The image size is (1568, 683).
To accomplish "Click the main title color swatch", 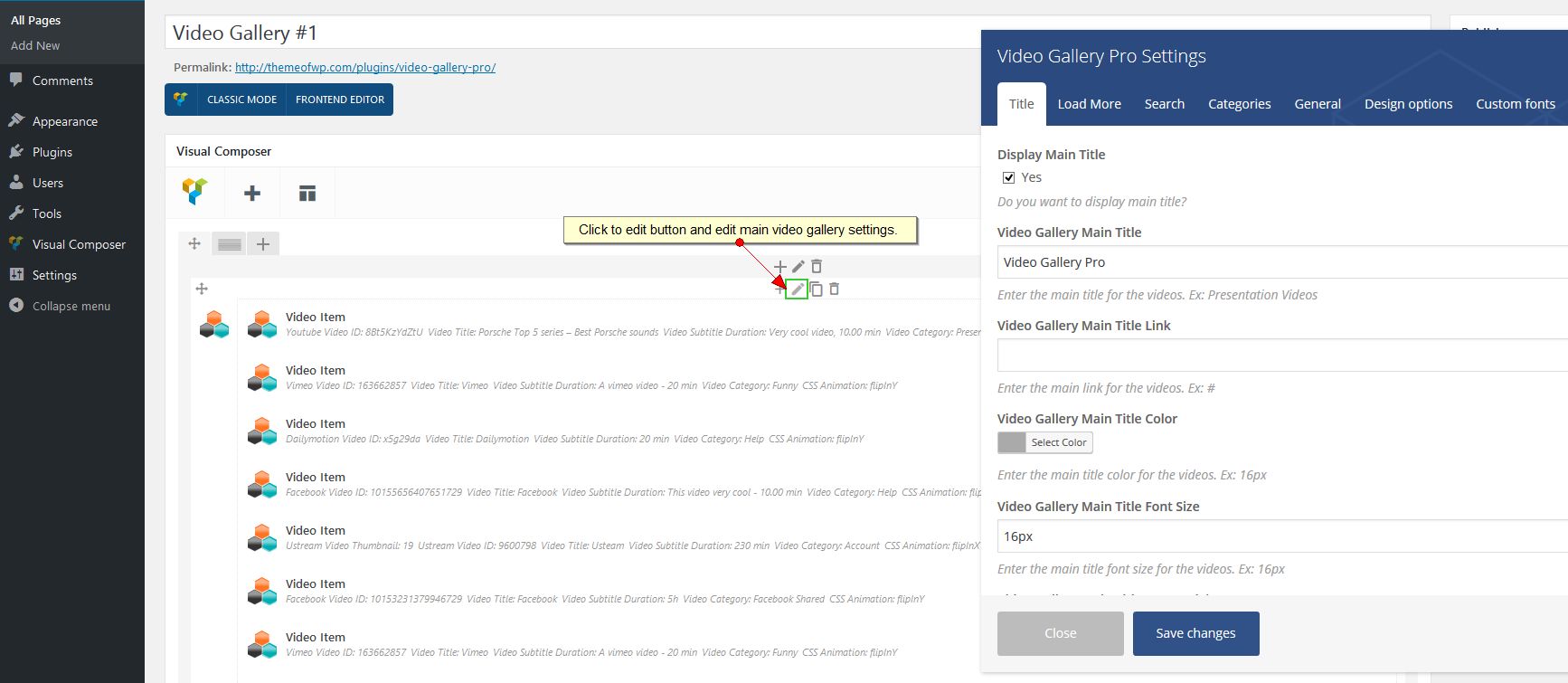I will 1012,442.
